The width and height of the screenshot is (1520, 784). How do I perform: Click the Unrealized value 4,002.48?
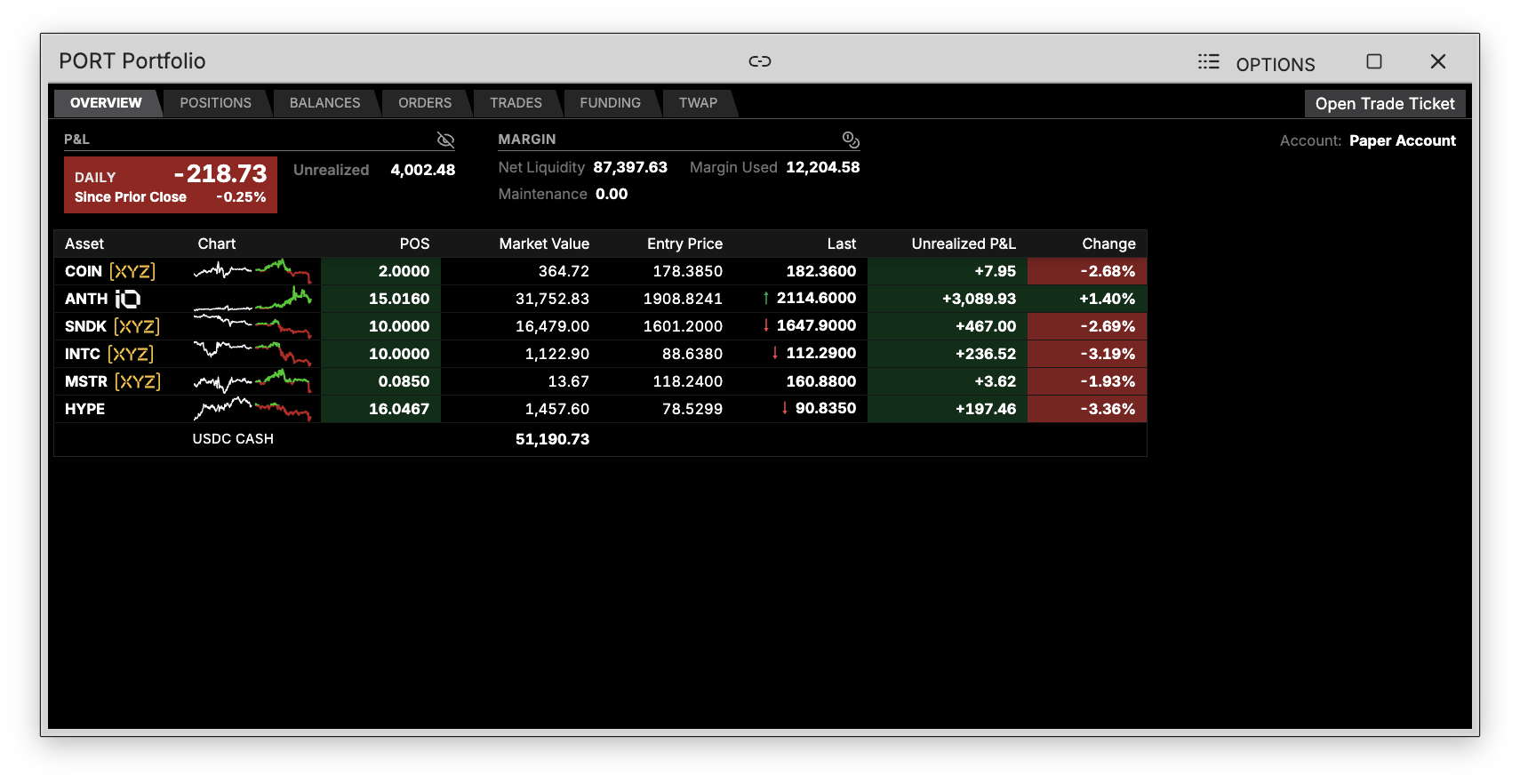tap(422, 170)
